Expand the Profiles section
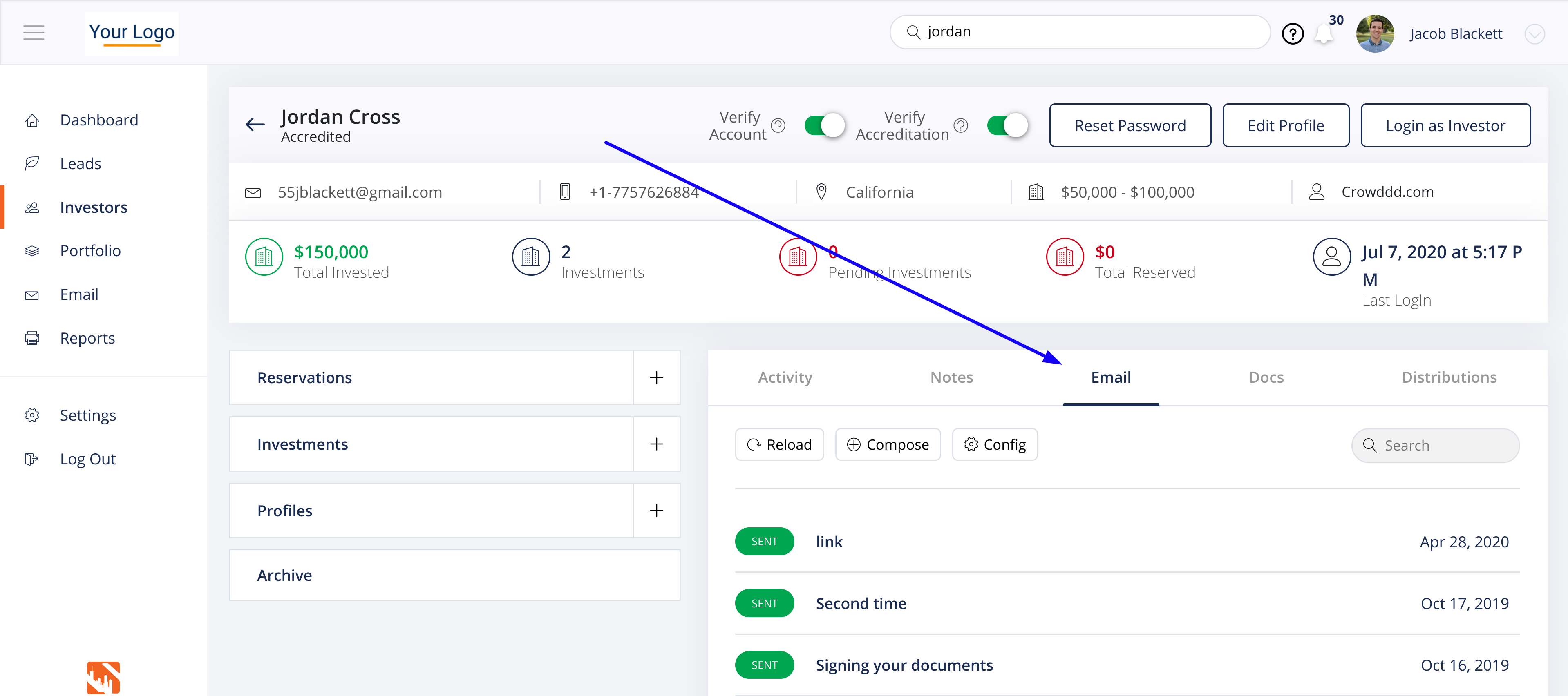This screenshot has width=1568, height=696. click(x=656, y=511)
